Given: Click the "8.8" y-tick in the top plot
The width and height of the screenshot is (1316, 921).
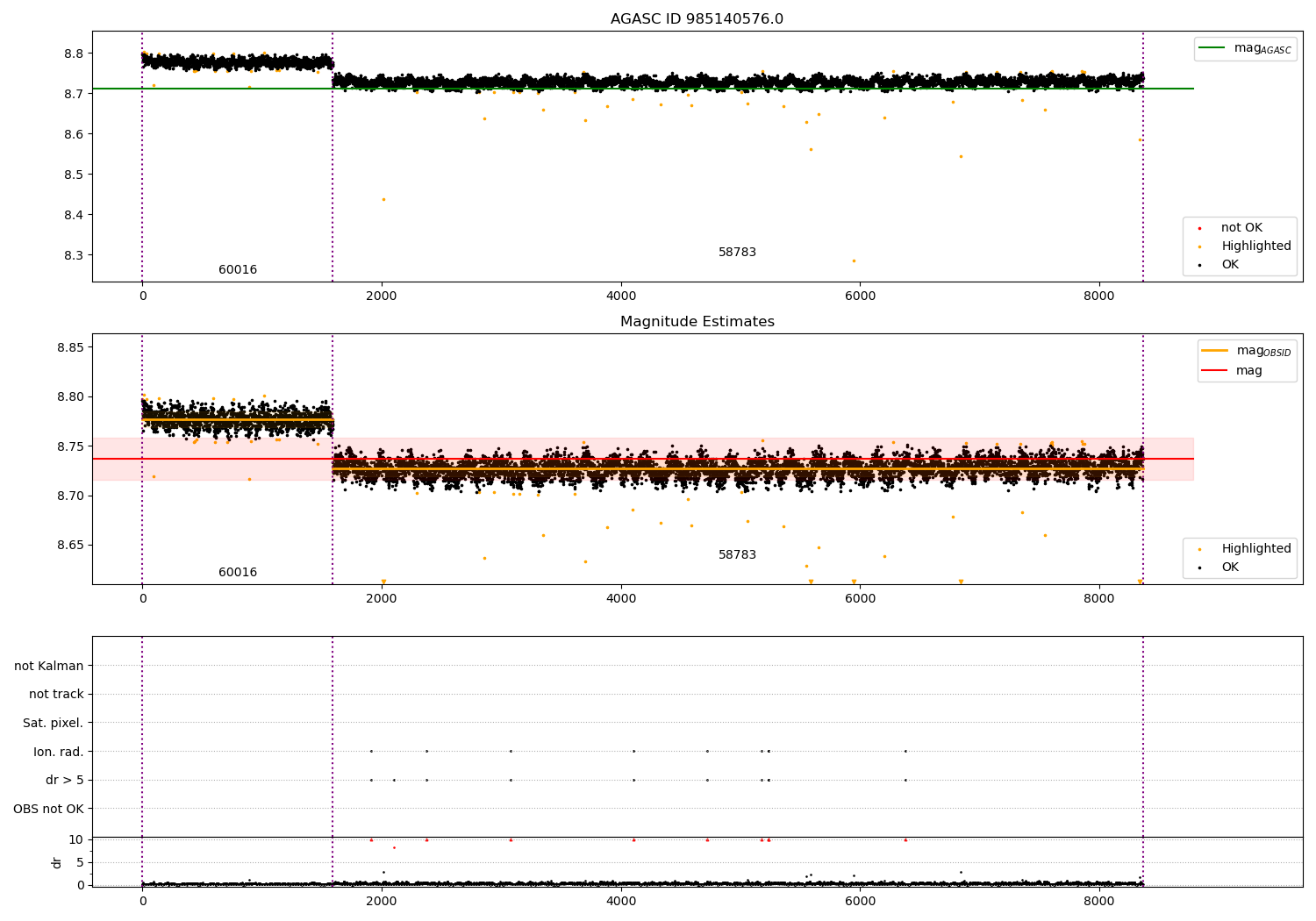Looking at the screenshot, I should click(x=74, y=54).
